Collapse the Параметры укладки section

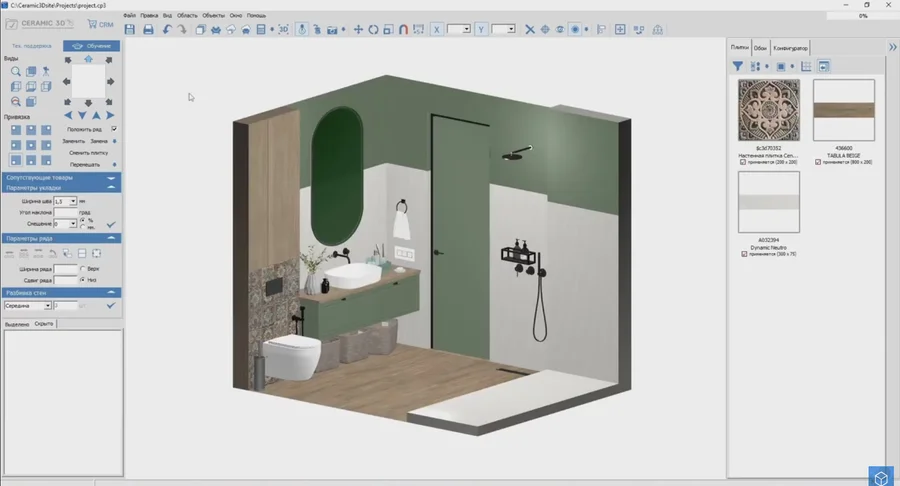click(x=111, y=187)
